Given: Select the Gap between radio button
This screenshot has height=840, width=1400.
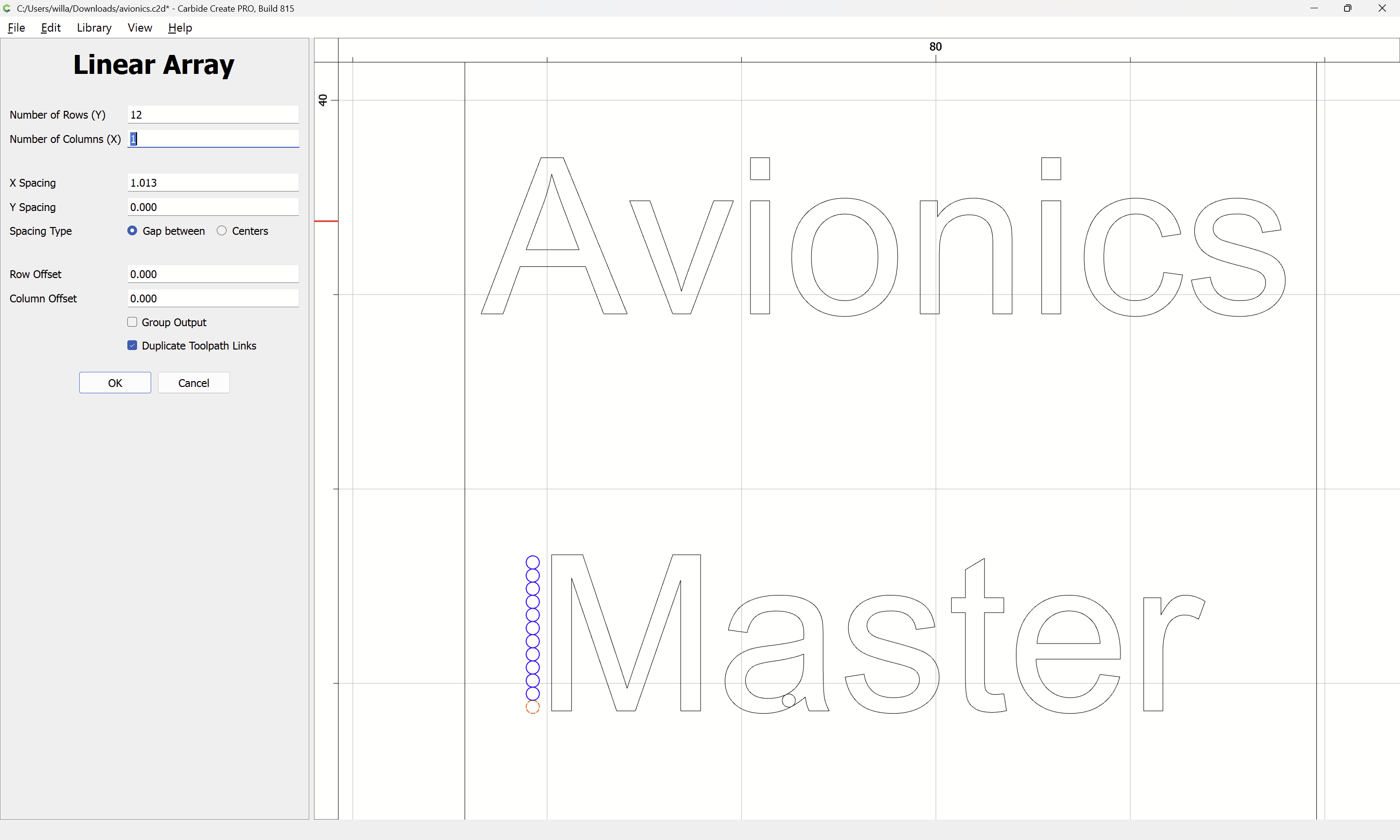Looking at the screenshot, I should (x=132, y=231).
